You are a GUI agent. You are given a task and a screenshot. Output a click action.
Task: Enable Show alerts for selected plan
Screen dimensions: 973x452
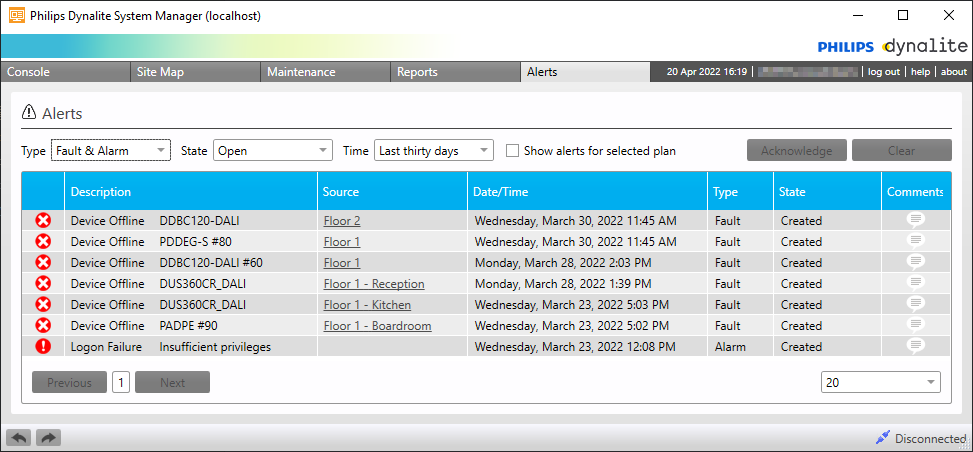512,151
